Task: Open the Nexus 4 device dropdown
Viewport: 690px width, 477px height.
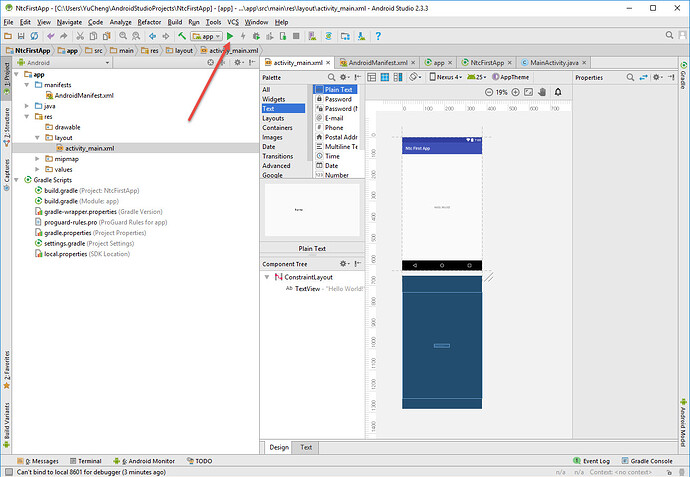Action: tap(446, 77)
